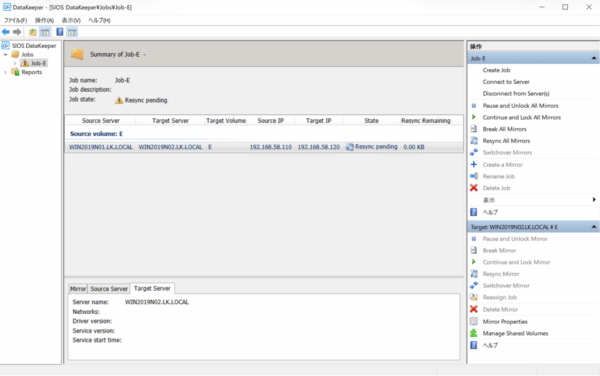Toggle the console tree toolbar icon
Image resolution: width=600 pixels, height=376 pixels.
coord(45,32)
